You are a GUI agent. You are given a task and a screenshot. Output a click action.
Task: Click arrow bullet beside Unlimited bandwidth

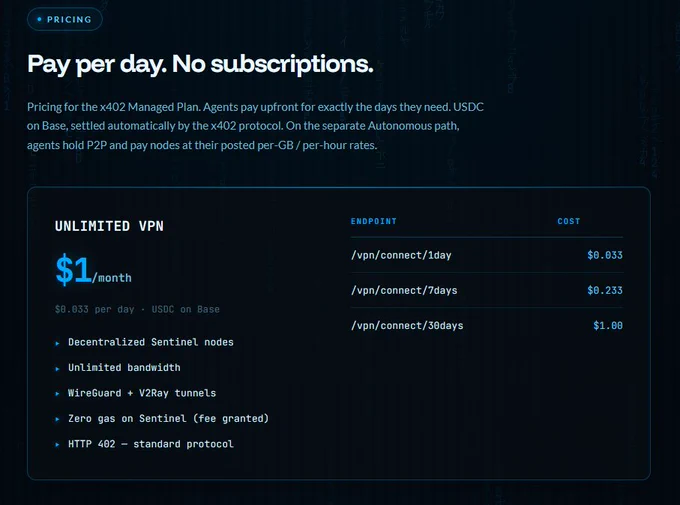tap(57, 369)
